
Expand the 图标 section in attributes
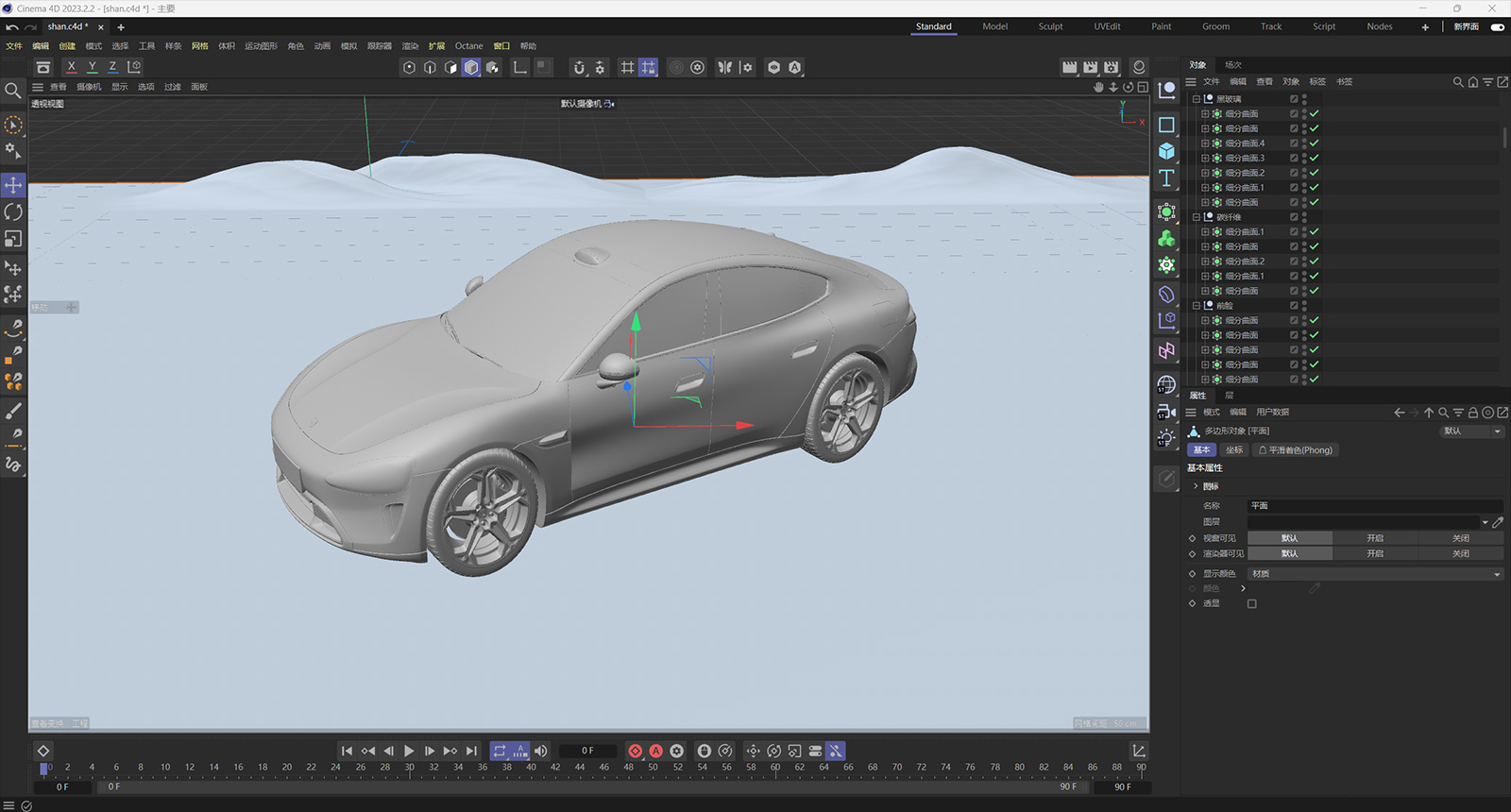(x=1196, y=486)
